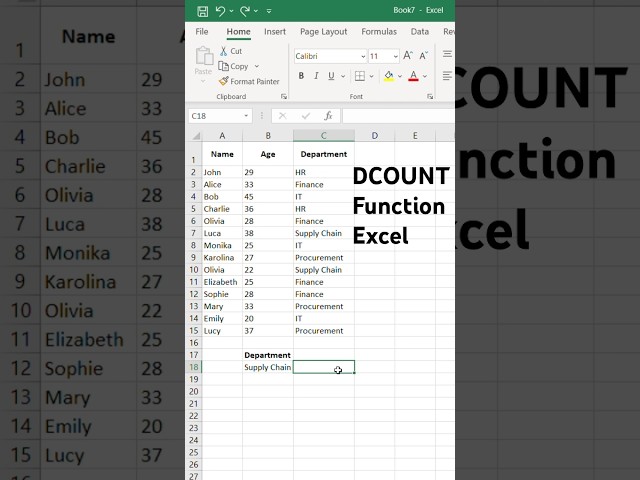The height and width of the screenshot is (480, 640).
Task: Toggle Italic formatting
Action: click(316, 76)
